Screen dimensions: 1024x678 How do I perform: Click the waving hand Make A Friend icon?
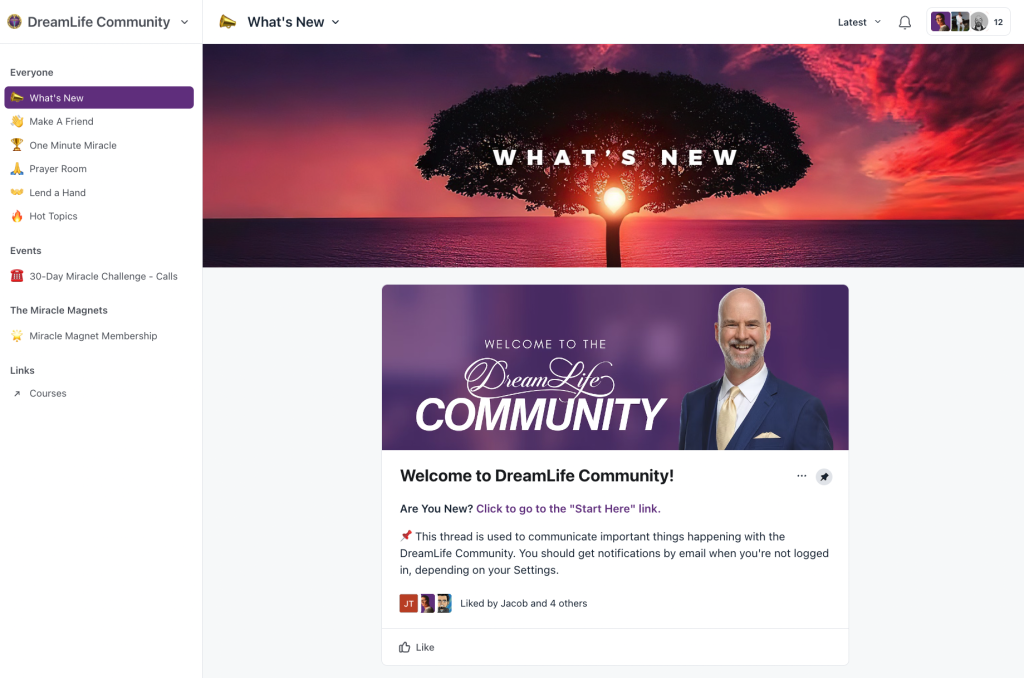(x=17, y=121)
